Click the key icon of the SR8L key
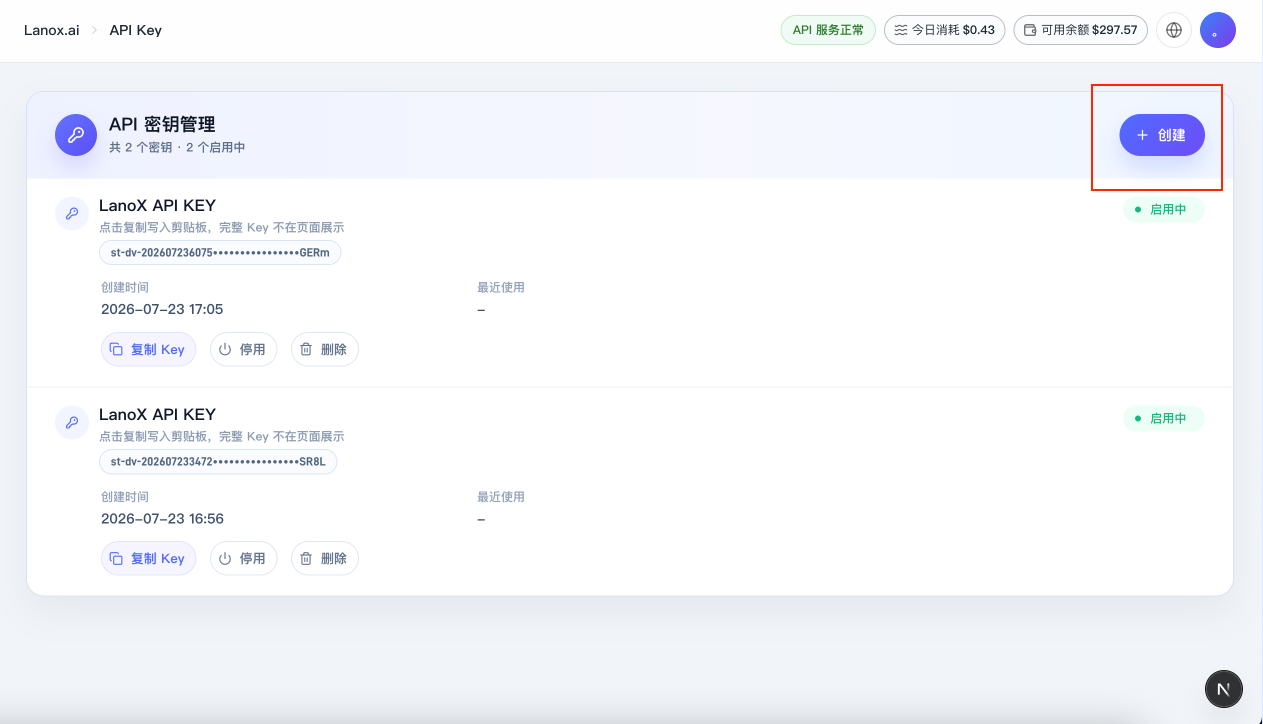Screen dimensions: 1263x724 click(x=72, y=422)
